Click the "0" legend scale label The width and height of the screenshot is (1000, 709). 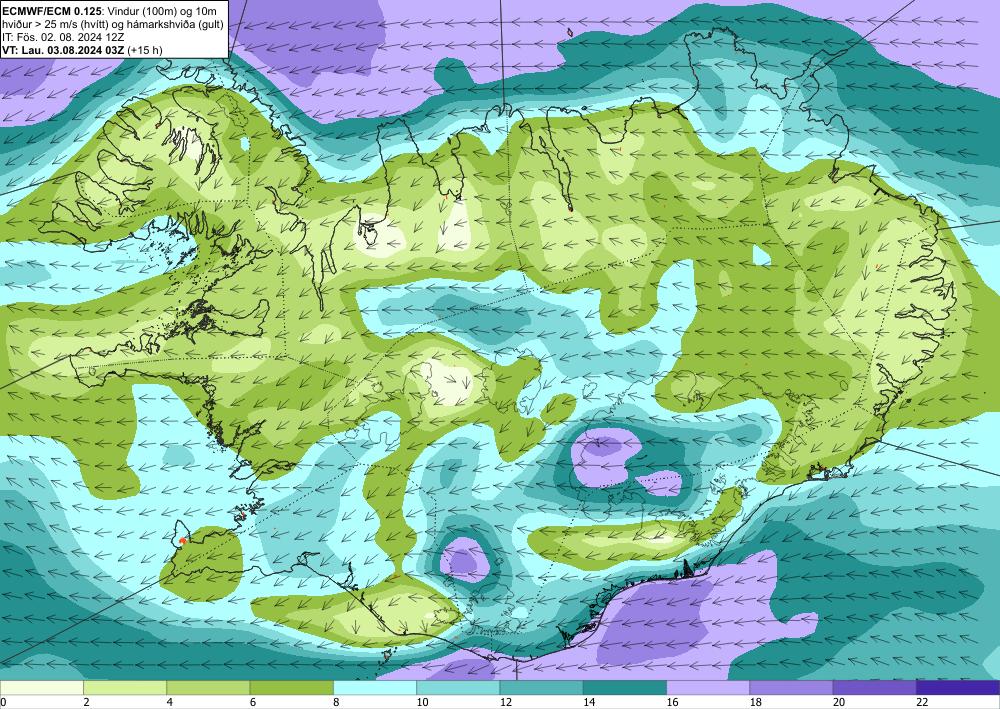tap(3, 702)
